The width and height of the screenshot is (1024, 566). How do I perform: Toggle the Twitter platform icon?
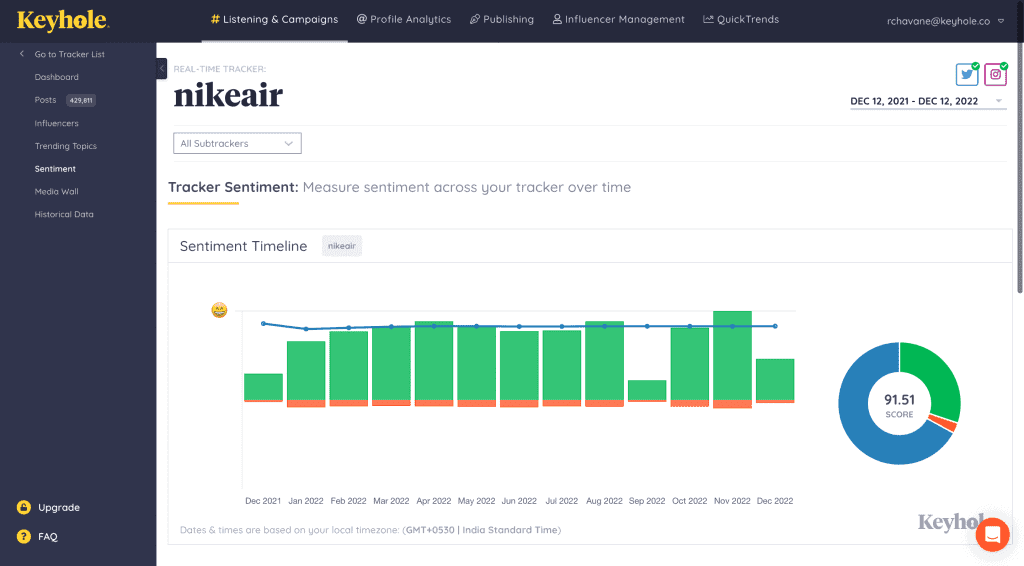[x=967, y=74]
